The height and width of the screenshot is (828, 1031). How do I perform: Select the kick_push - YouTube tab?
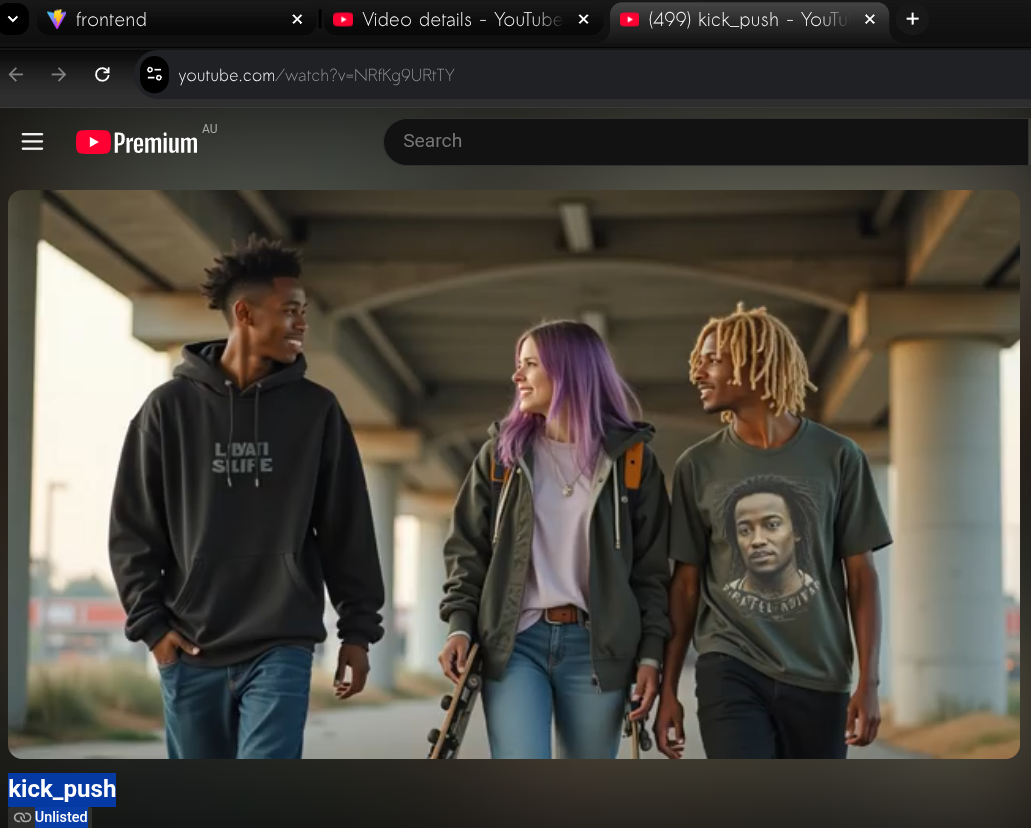pos(748,20)
